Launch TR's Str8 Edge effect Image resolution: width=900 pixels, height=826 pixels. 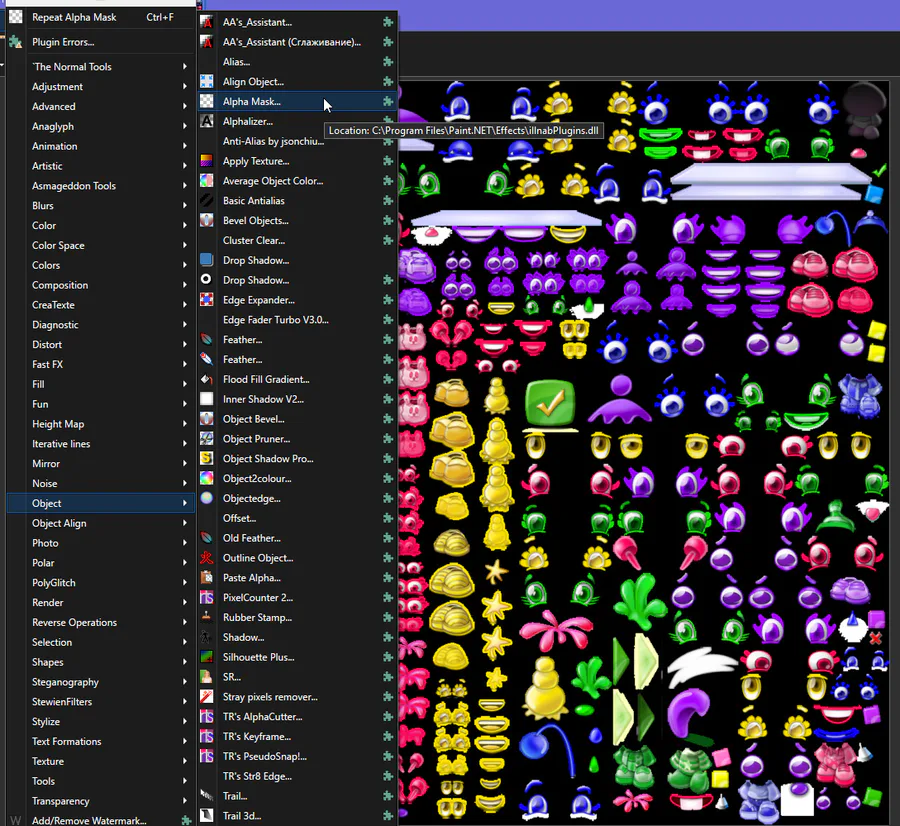click(297, 776)
